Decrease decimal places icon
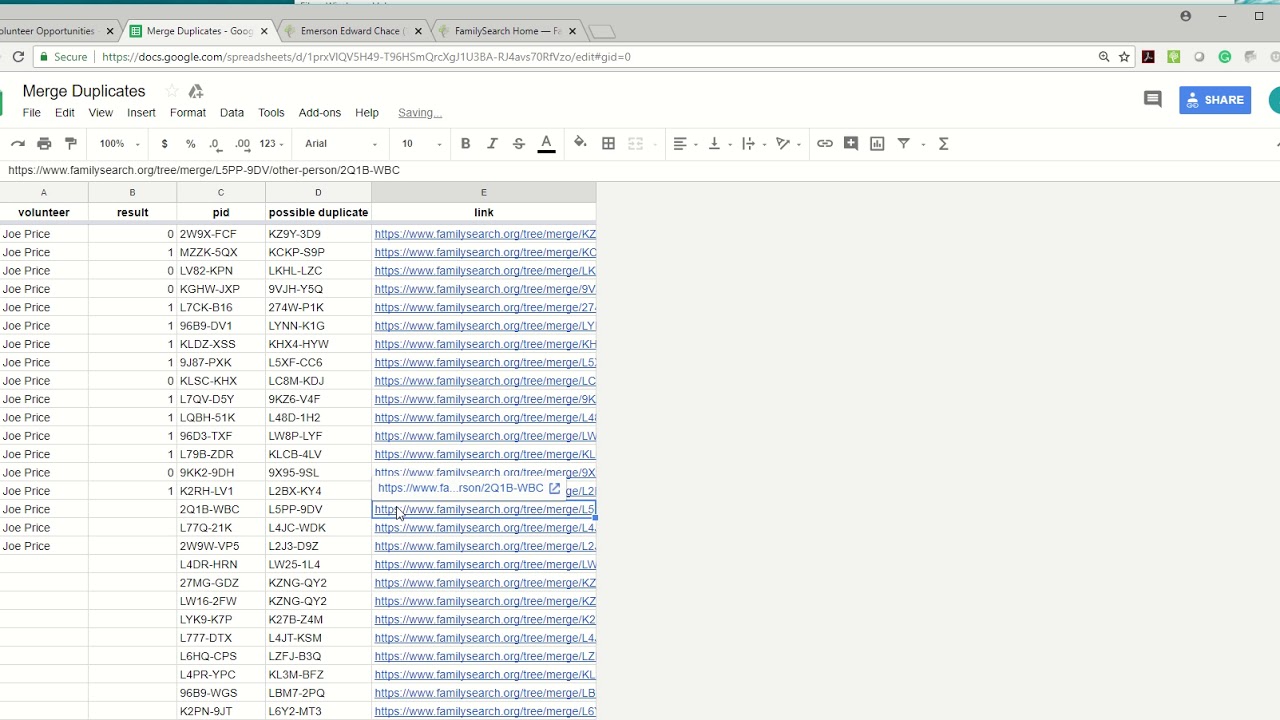 tap(216, 144)
